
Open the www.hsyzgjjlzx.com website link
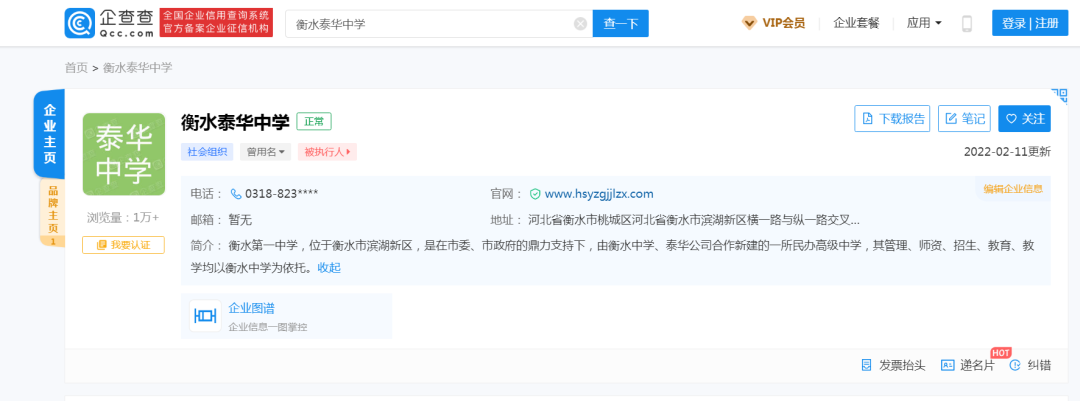[599, 194]
